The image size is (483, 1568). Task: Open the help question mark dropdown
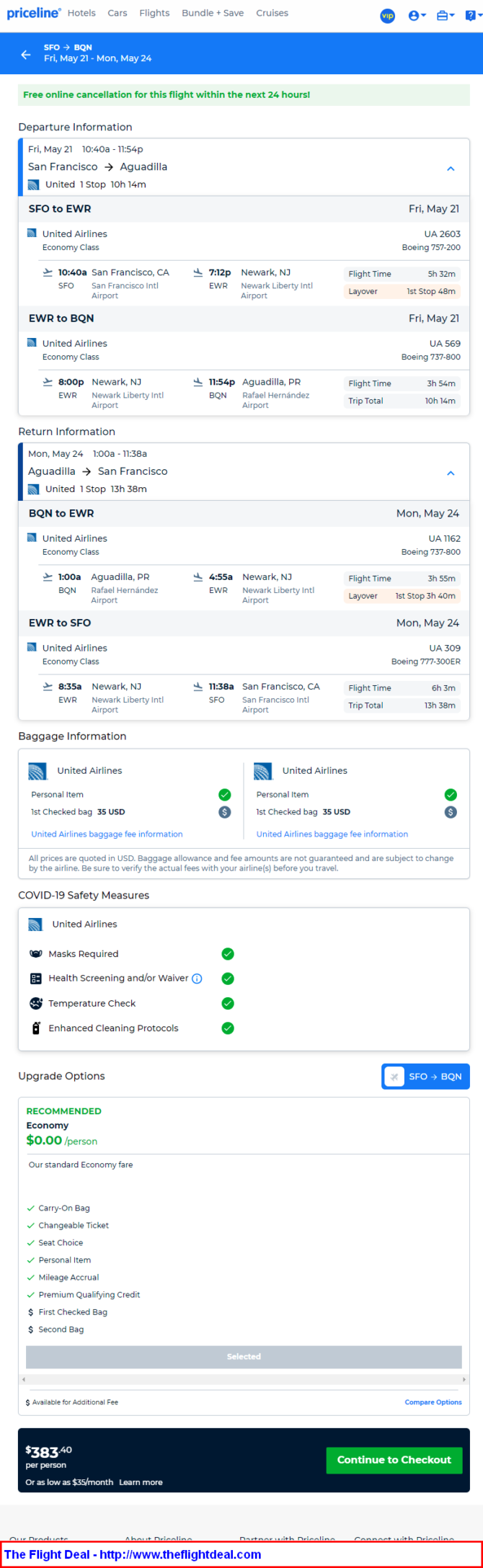click(x=472, y=16)
